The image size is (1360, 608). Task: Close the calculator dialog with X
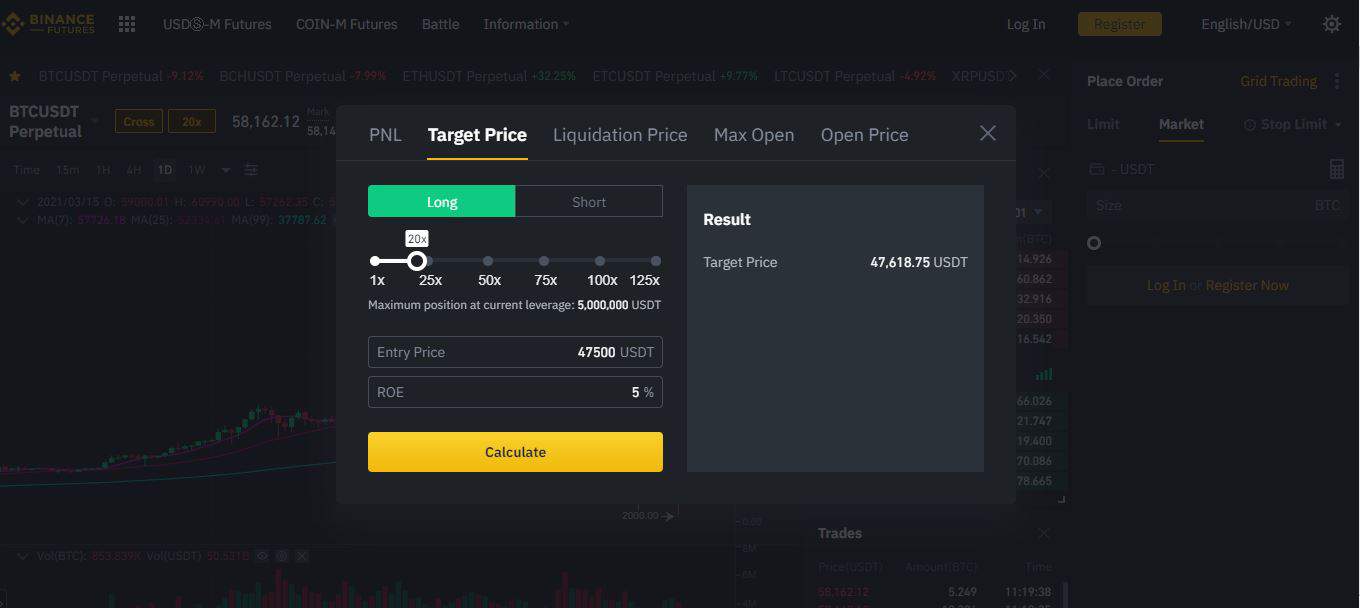pos(988,133)
